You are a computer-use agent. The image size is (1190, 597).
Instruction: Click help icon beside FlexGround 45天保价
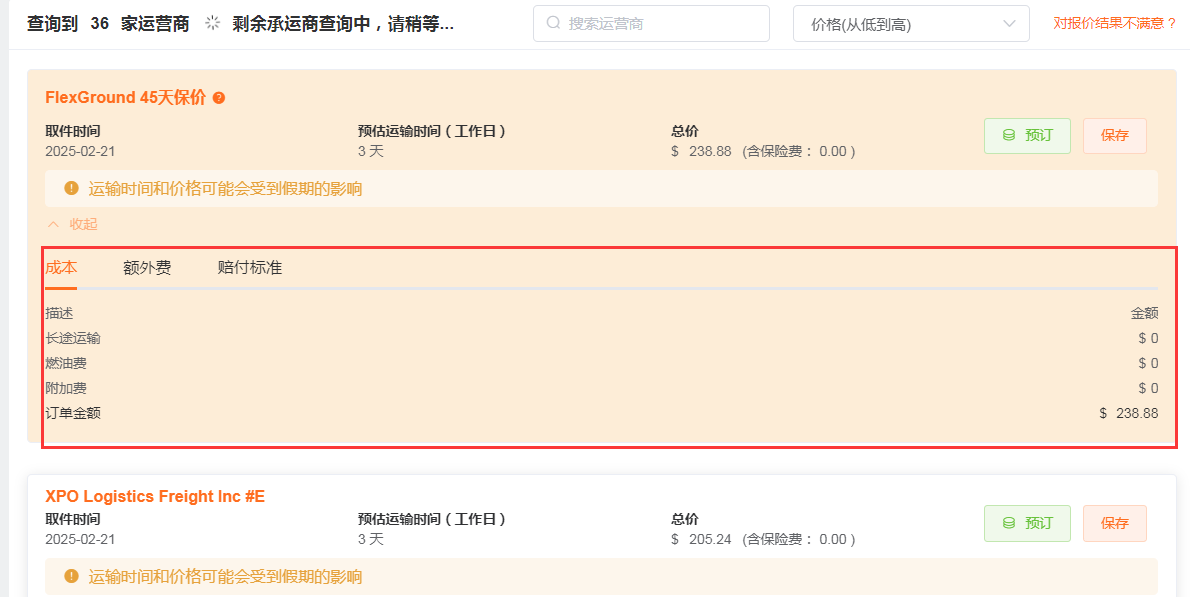pos(219,98)
